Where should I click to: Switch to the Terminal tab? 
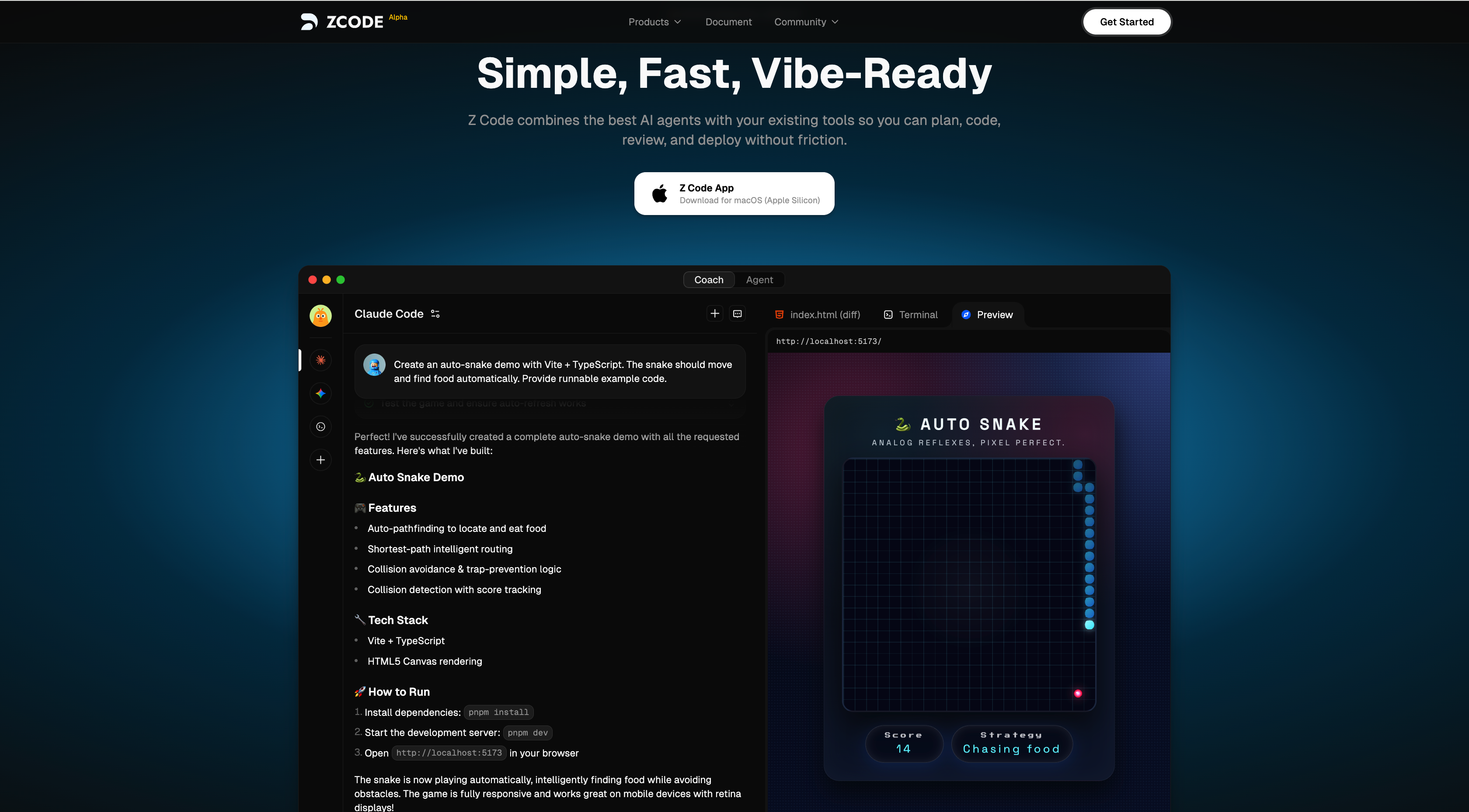[x=910, y=314]
